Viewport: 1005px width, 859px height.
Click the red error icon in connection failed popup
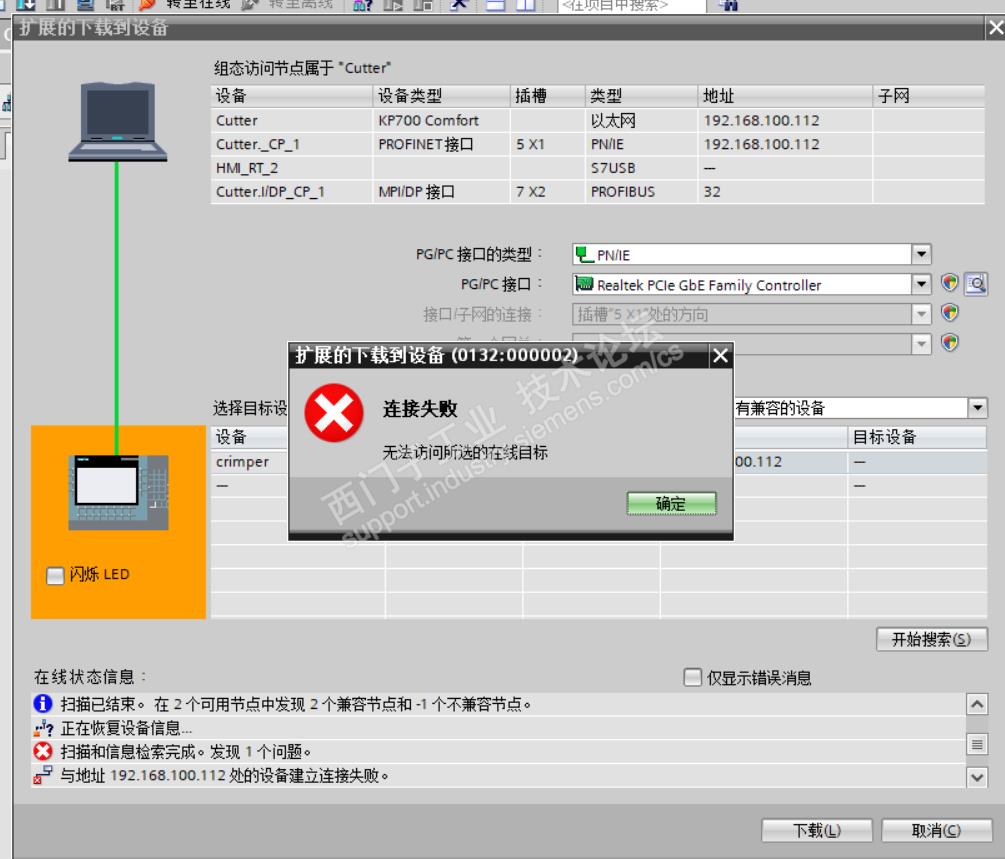coord(333,413)
